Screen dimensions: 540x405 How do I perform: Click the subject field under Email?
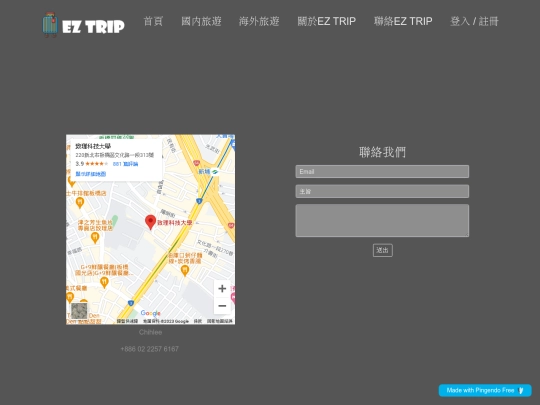pos(382,191)
